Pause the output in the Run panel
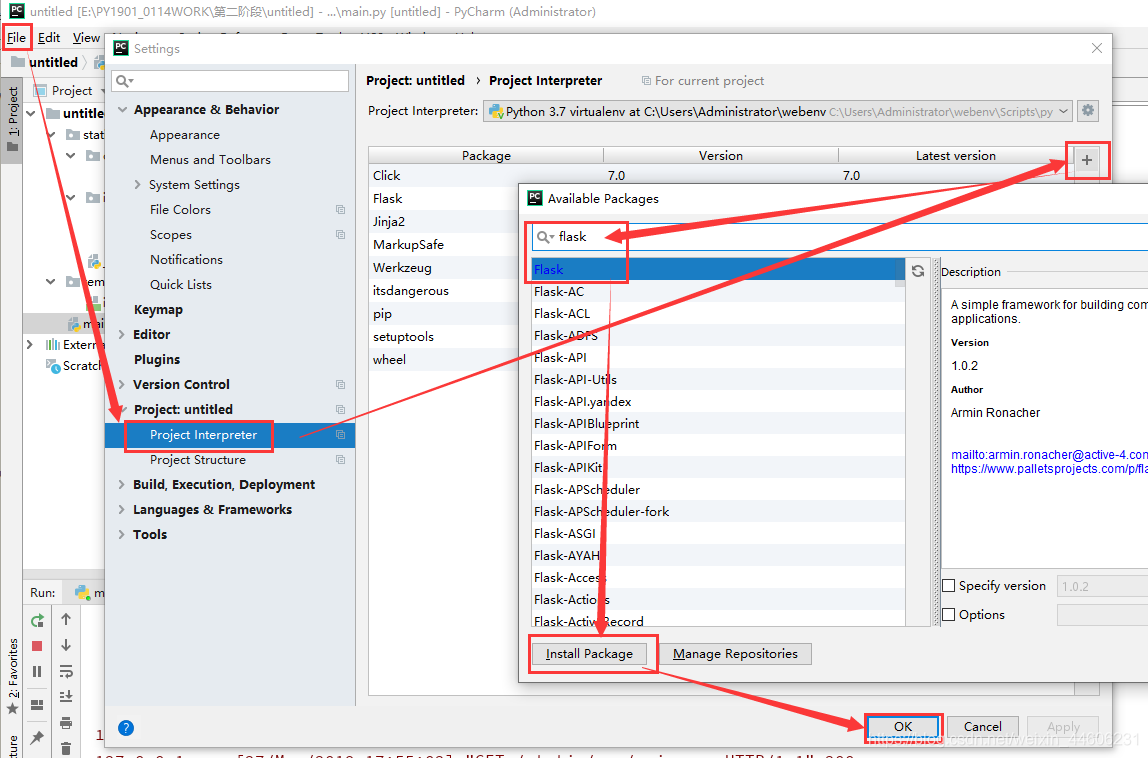 pyautogui.click(x=37, y=672)
